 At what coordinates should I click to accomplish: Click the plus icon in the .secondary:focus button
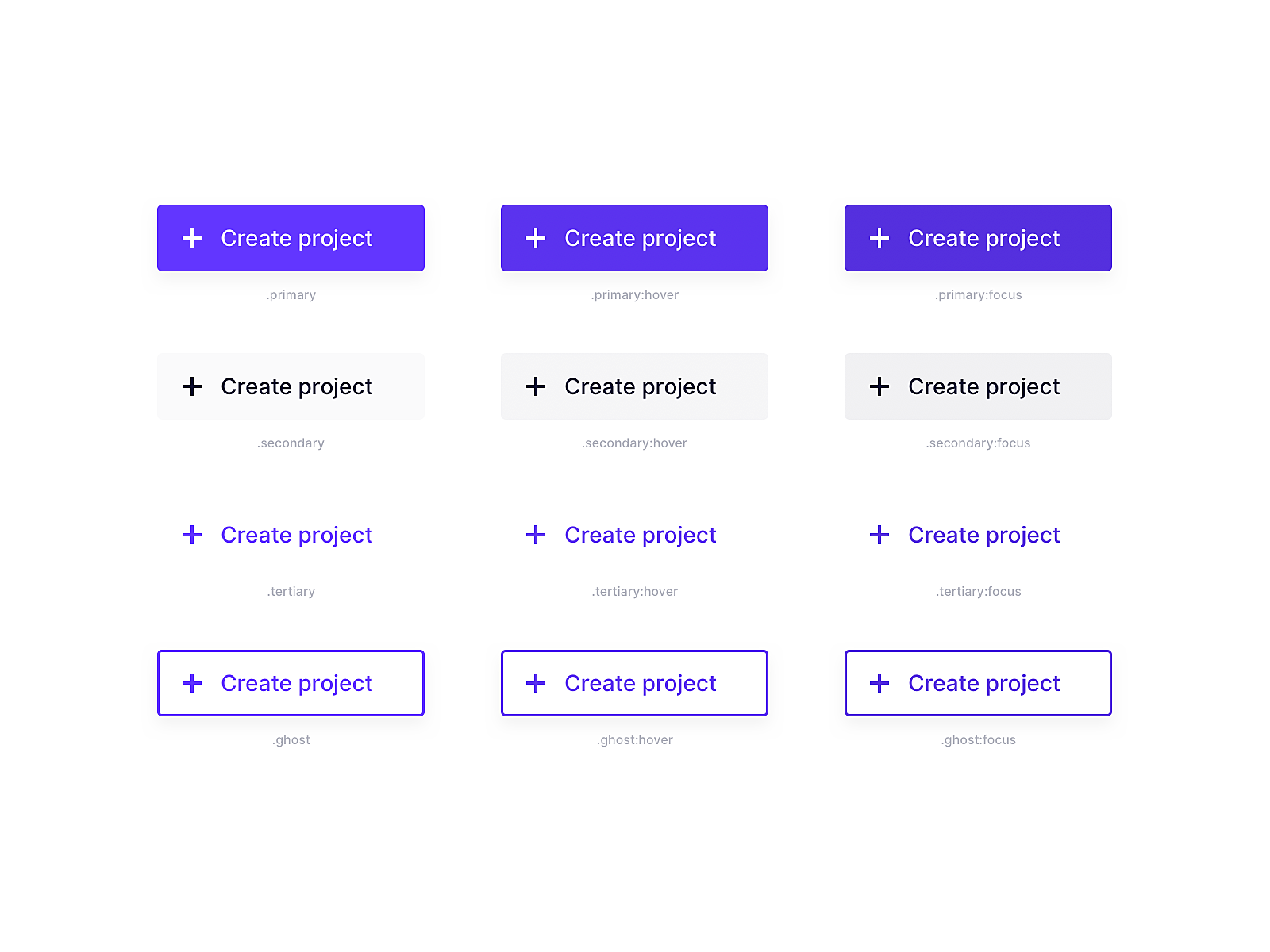[x=879, y=386]
